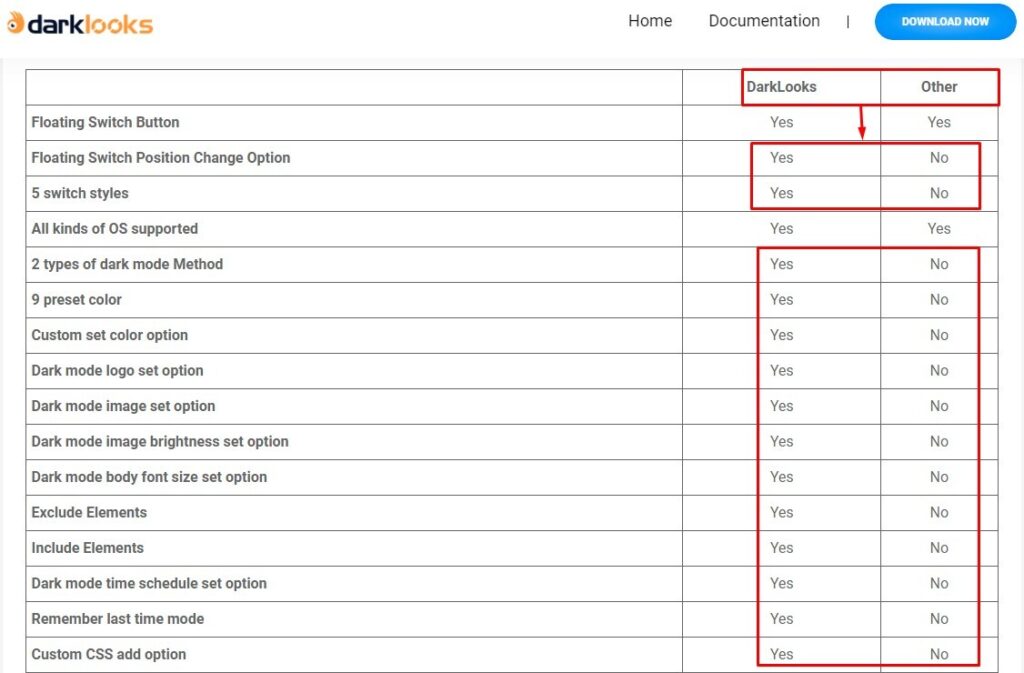Click Remember last time mode label
This screenshot has height=673, width=1024.
[x=117, y=619]
